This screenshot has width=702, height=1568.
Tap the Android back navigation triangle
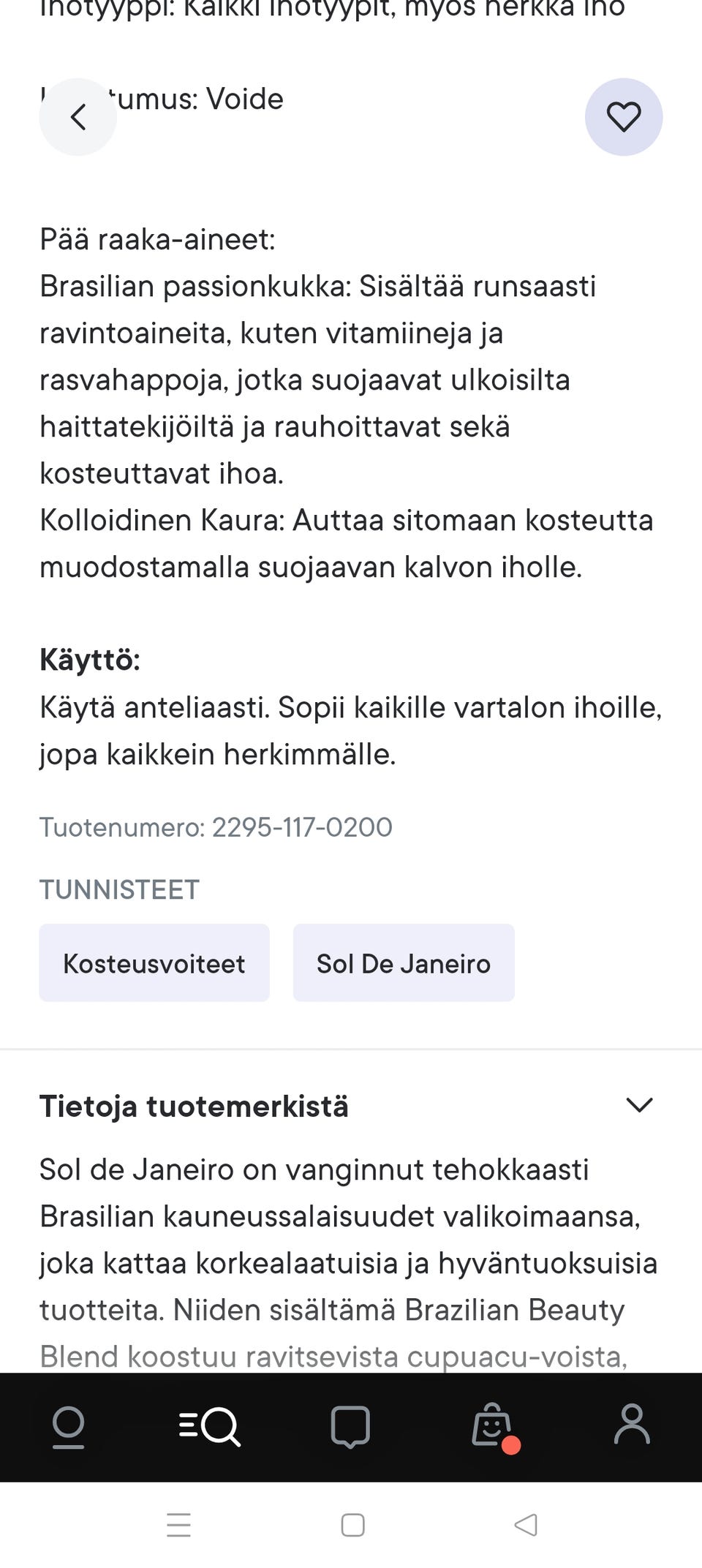tap(526, 1526)
